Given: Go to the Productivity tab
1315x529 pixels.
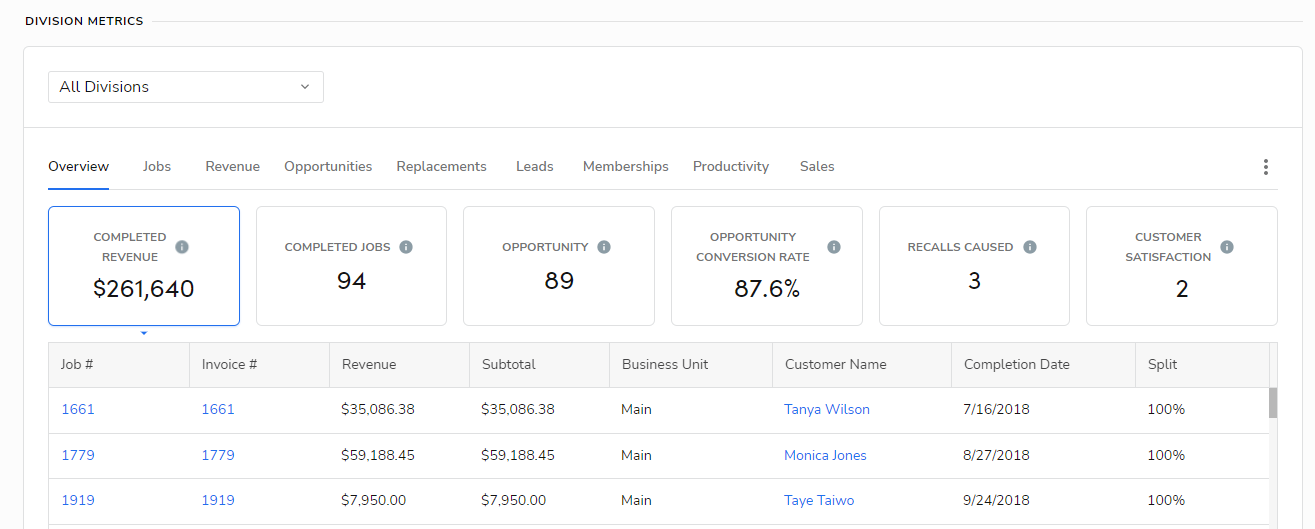Looking at the screenshot, I should point(730,167).
